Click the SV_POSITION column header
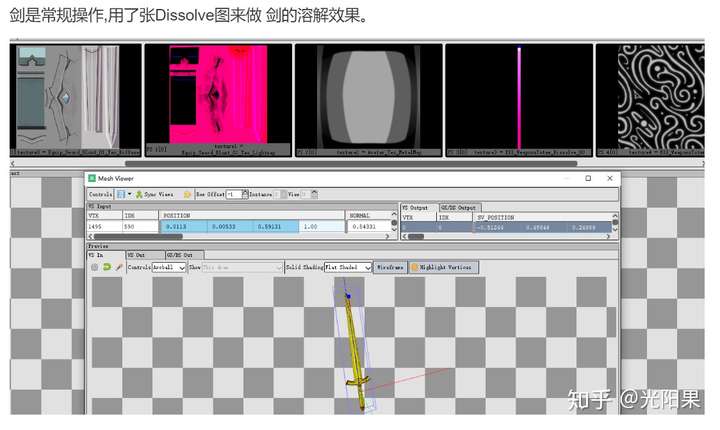This screenshot has height=430, width=720. pos(543,217)
